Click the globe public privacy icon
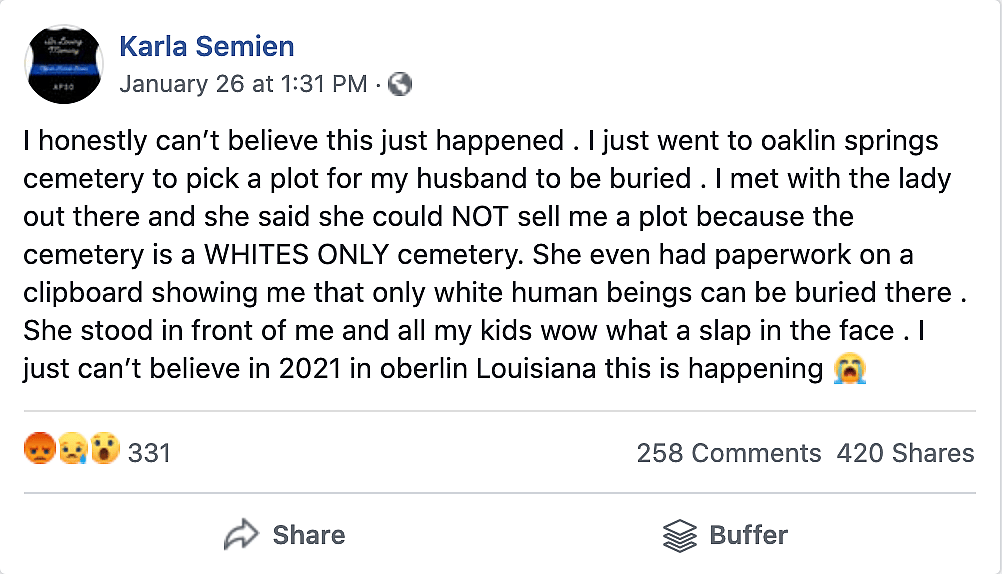 (399, 84)
